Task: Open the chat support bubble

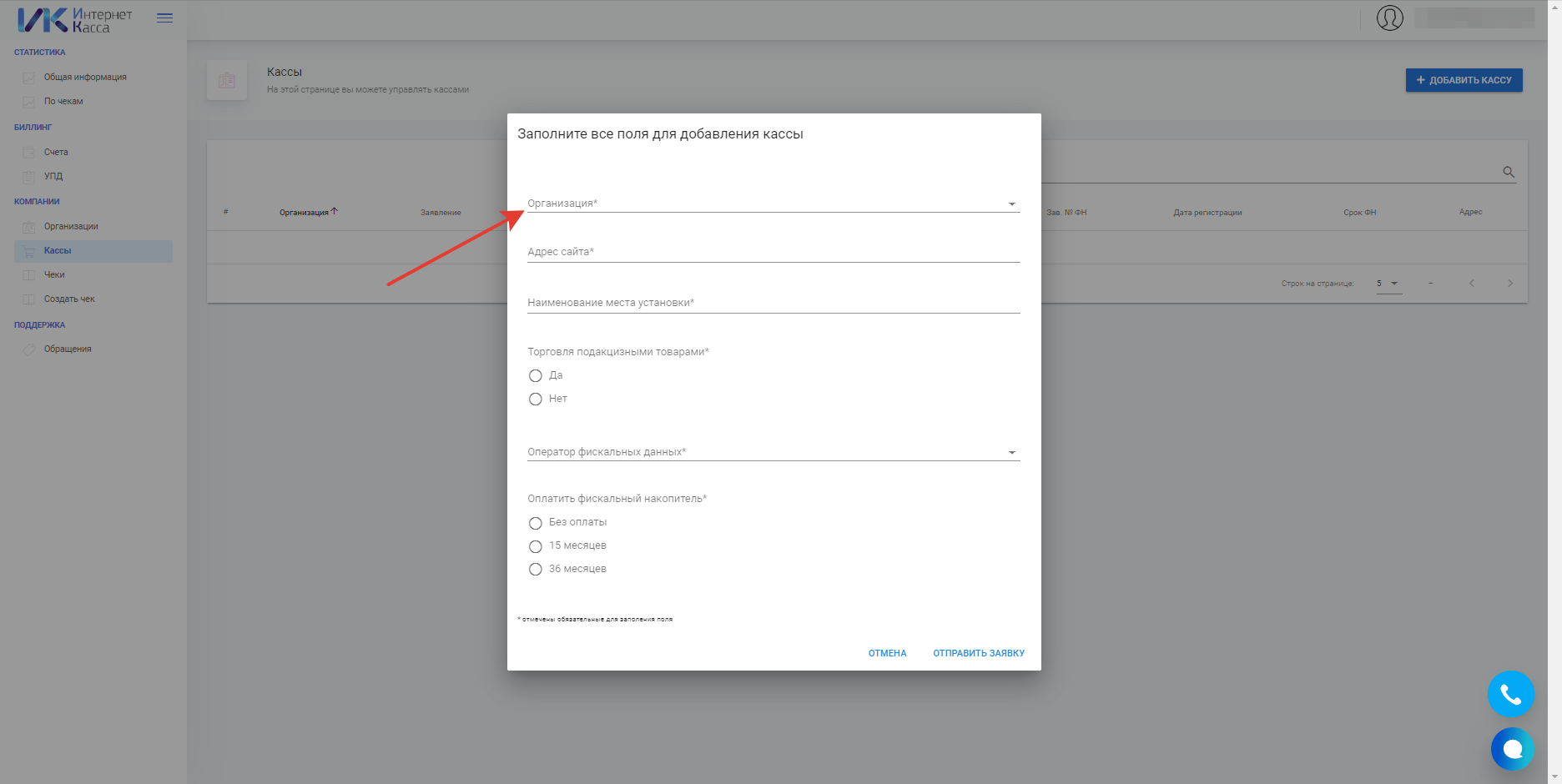Action: pyautogui.click(x=1512, y=749)
